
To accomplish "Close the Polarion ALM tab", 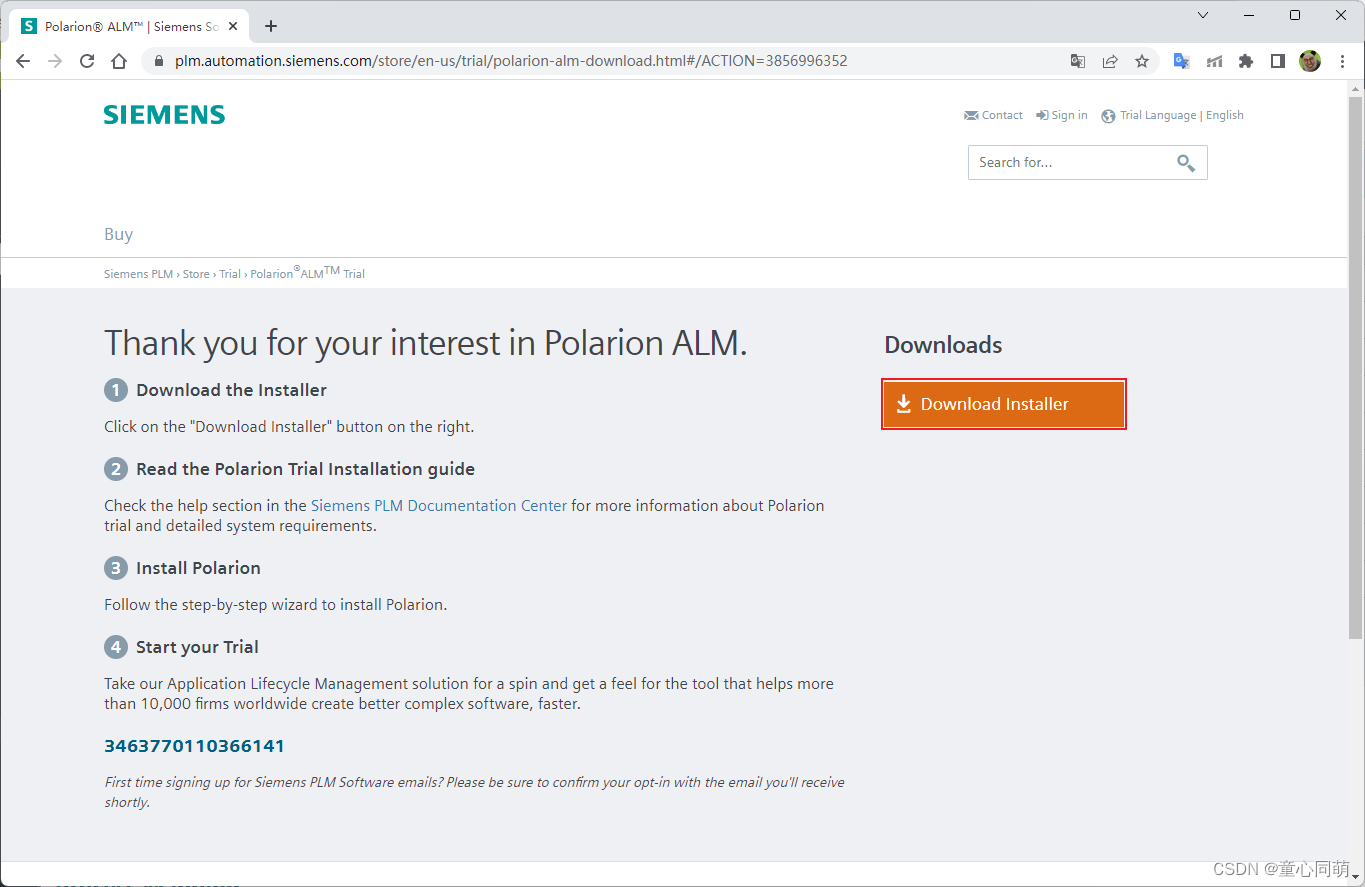I will 233,26.
